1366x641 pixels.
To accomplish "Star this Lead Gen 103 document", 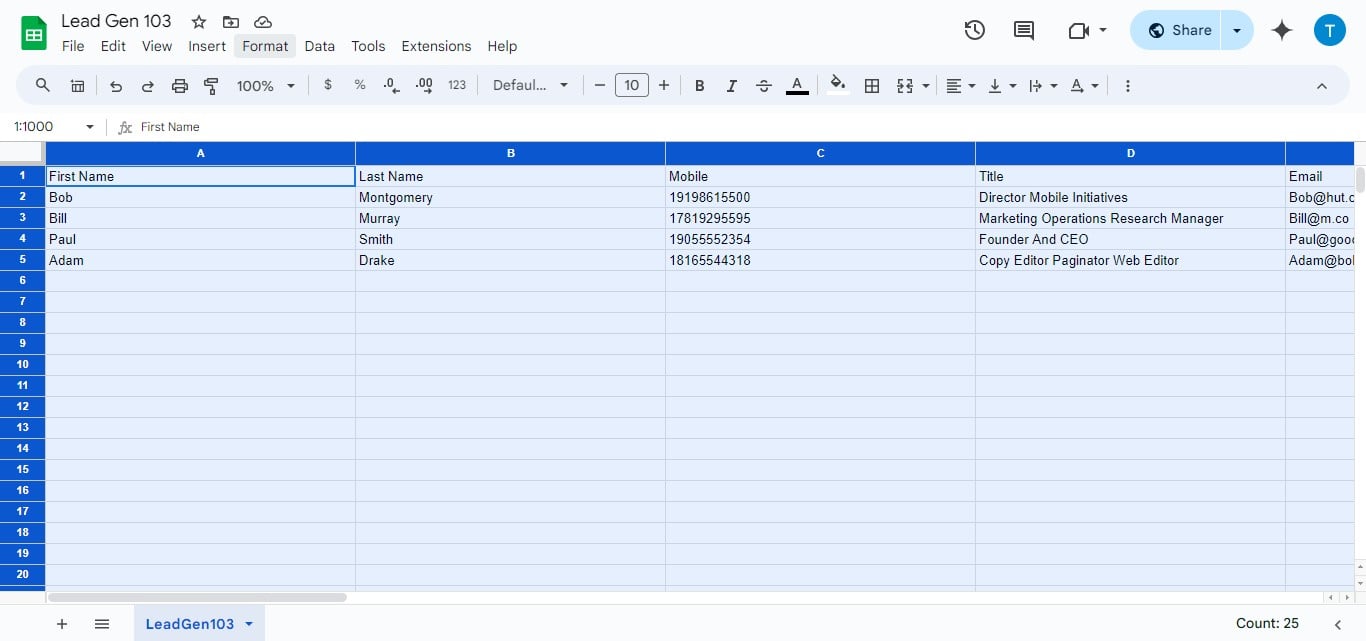I will point(199,22).
